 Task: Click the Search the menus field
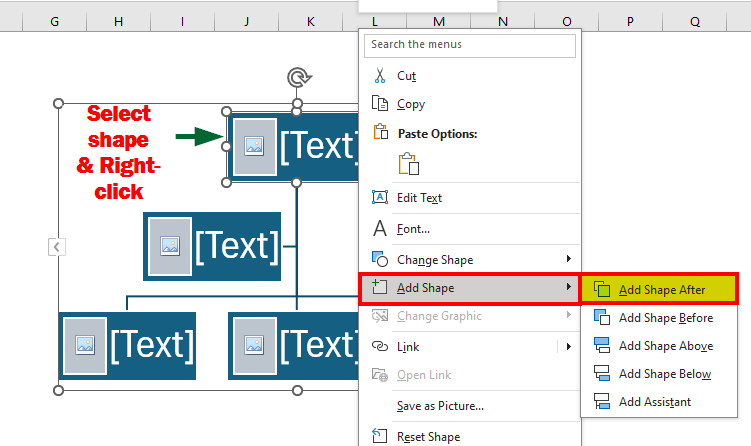point(470,45)
